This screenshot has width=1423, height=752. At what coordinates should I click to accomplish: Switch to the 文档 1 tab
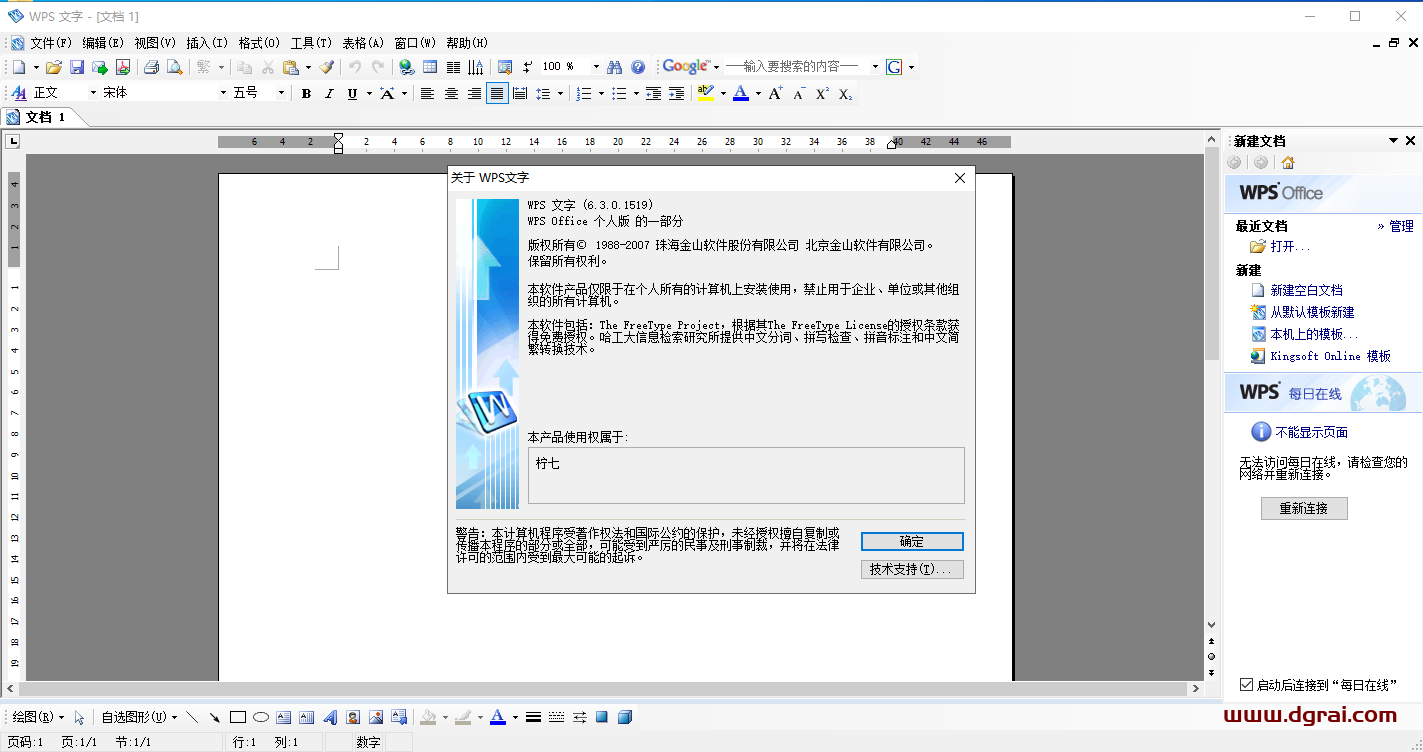43,117
